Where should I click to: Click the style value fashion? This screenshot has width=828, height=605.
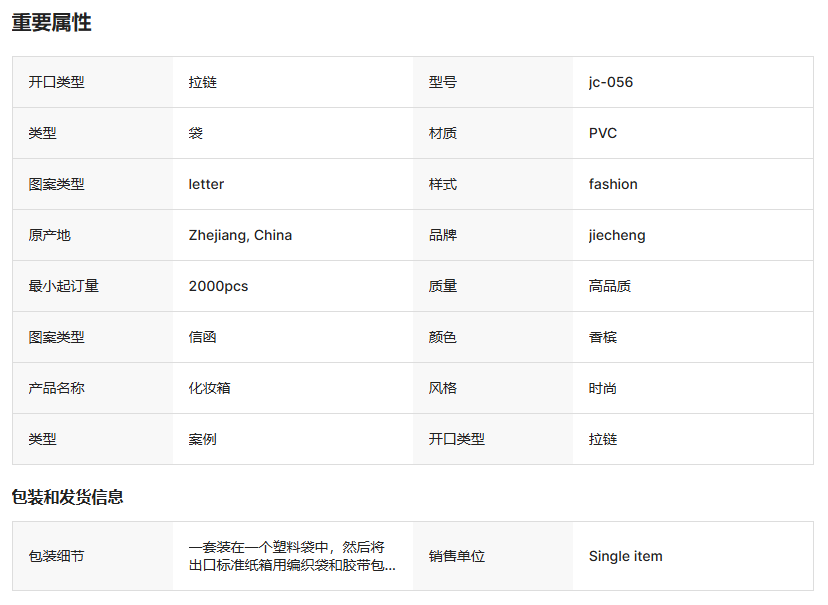pos(612,184)
